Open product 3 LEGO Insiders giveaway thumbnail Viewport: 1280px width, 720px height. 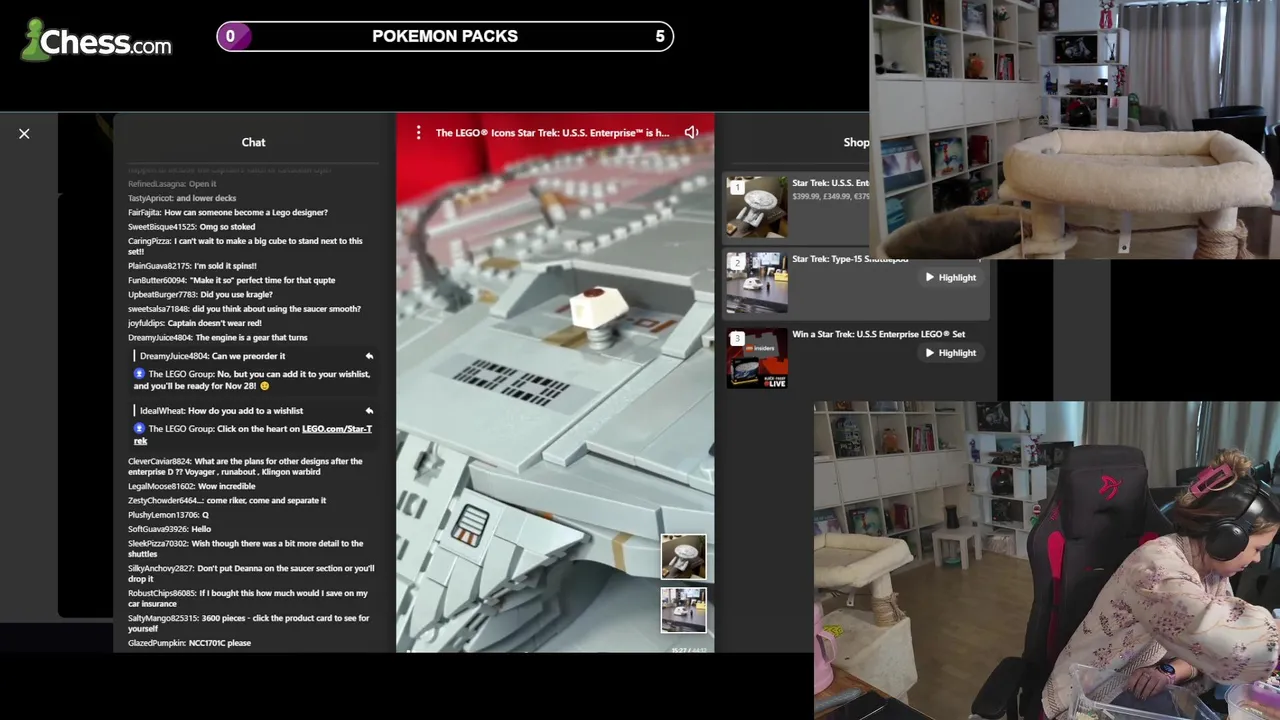(x=757, y=358)
